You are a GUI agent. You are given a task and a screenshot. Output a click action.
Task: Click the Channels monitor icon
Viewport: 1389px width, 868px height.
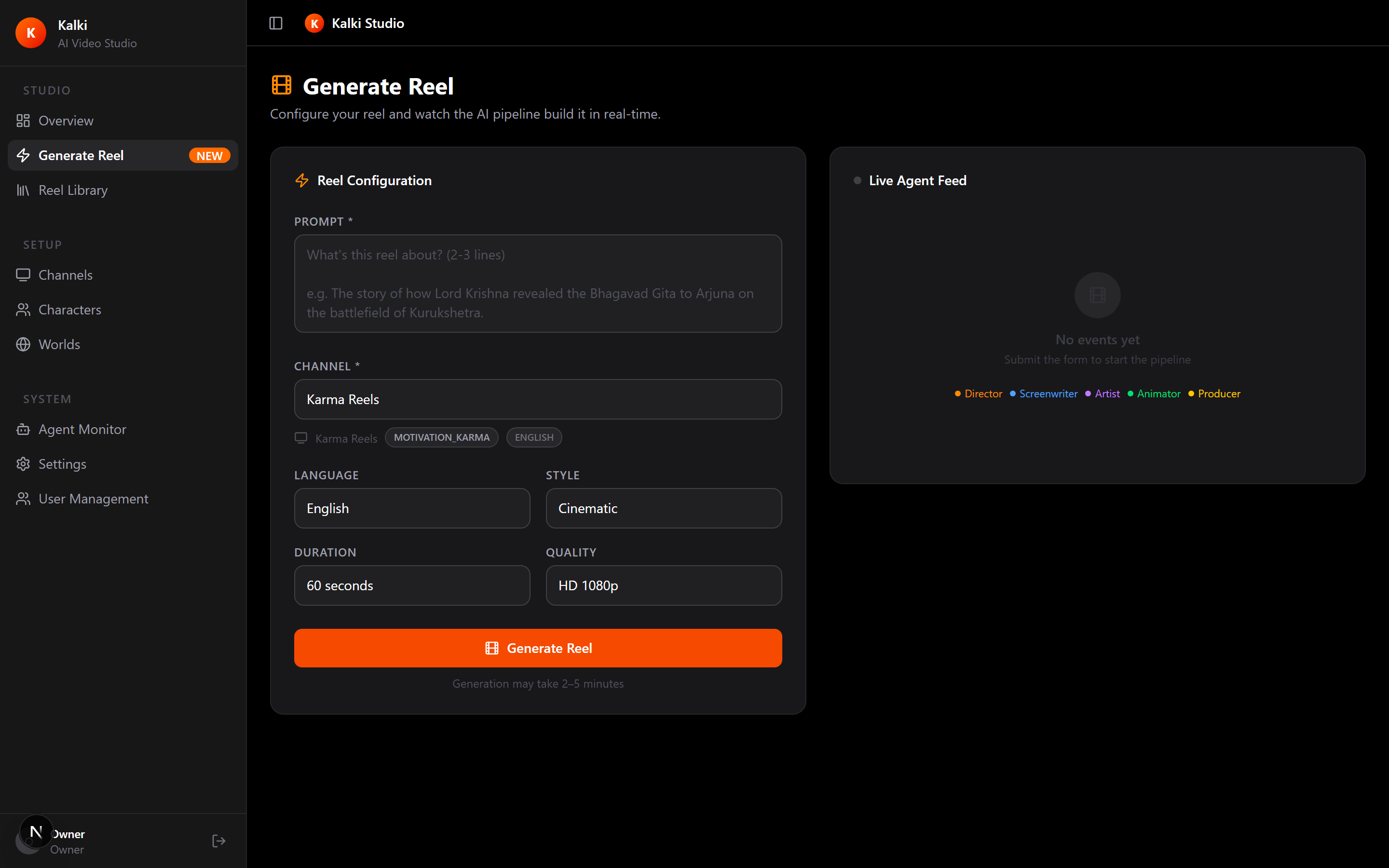23,275
